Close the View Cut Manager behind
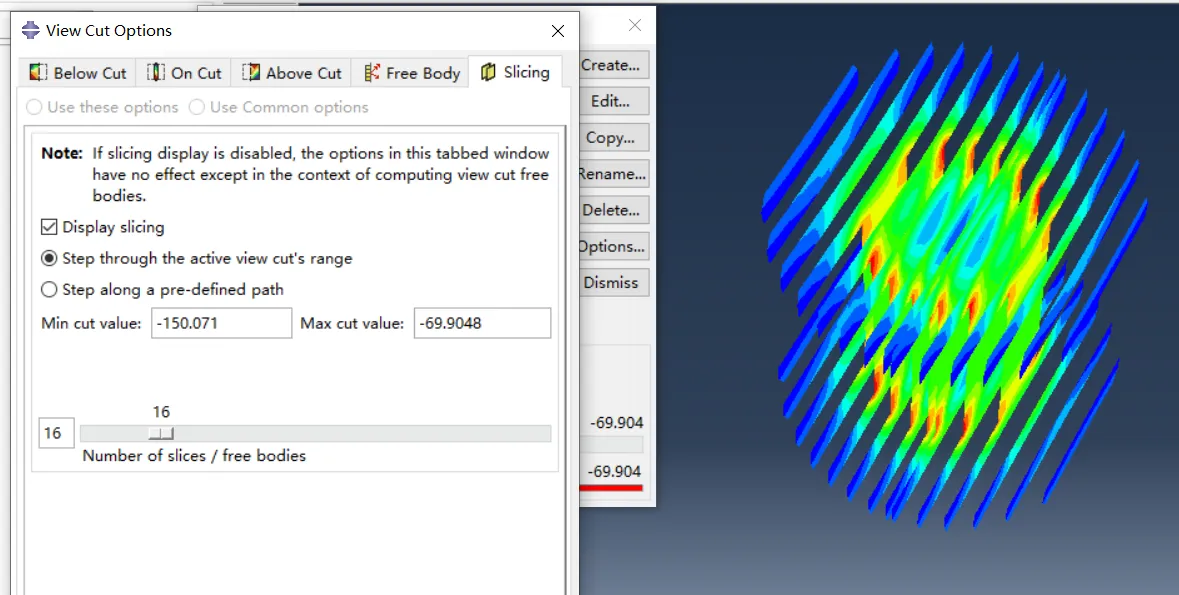The image size is (1179, 595). click(x=635, y=26)
